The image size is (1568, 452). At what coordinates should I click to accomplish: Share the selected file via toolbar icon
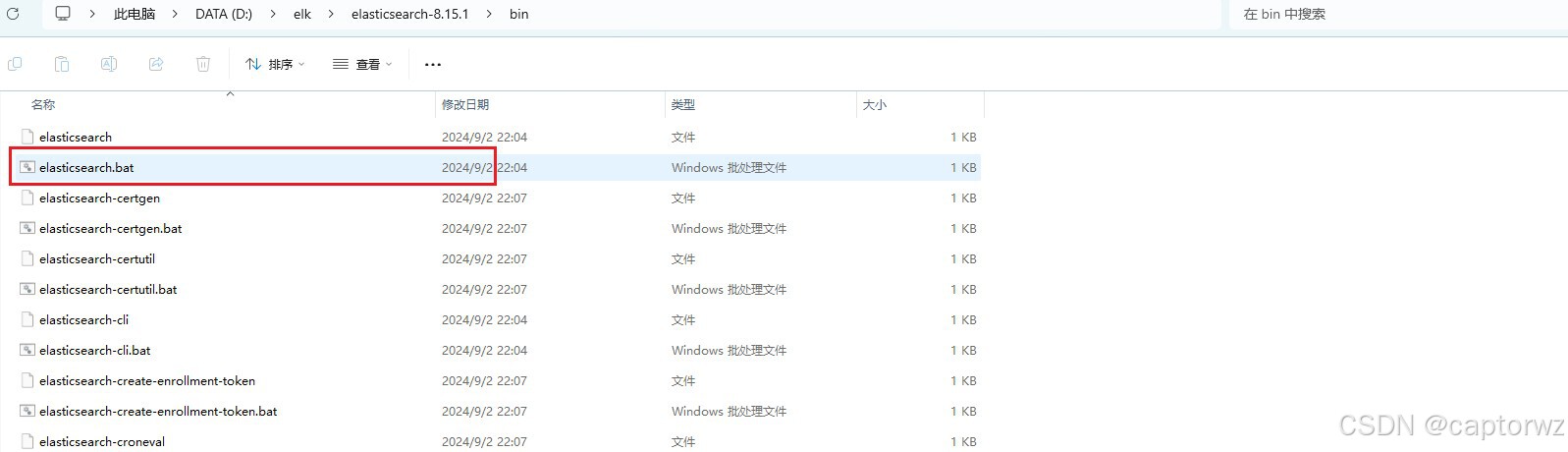(x=156, y=64)
